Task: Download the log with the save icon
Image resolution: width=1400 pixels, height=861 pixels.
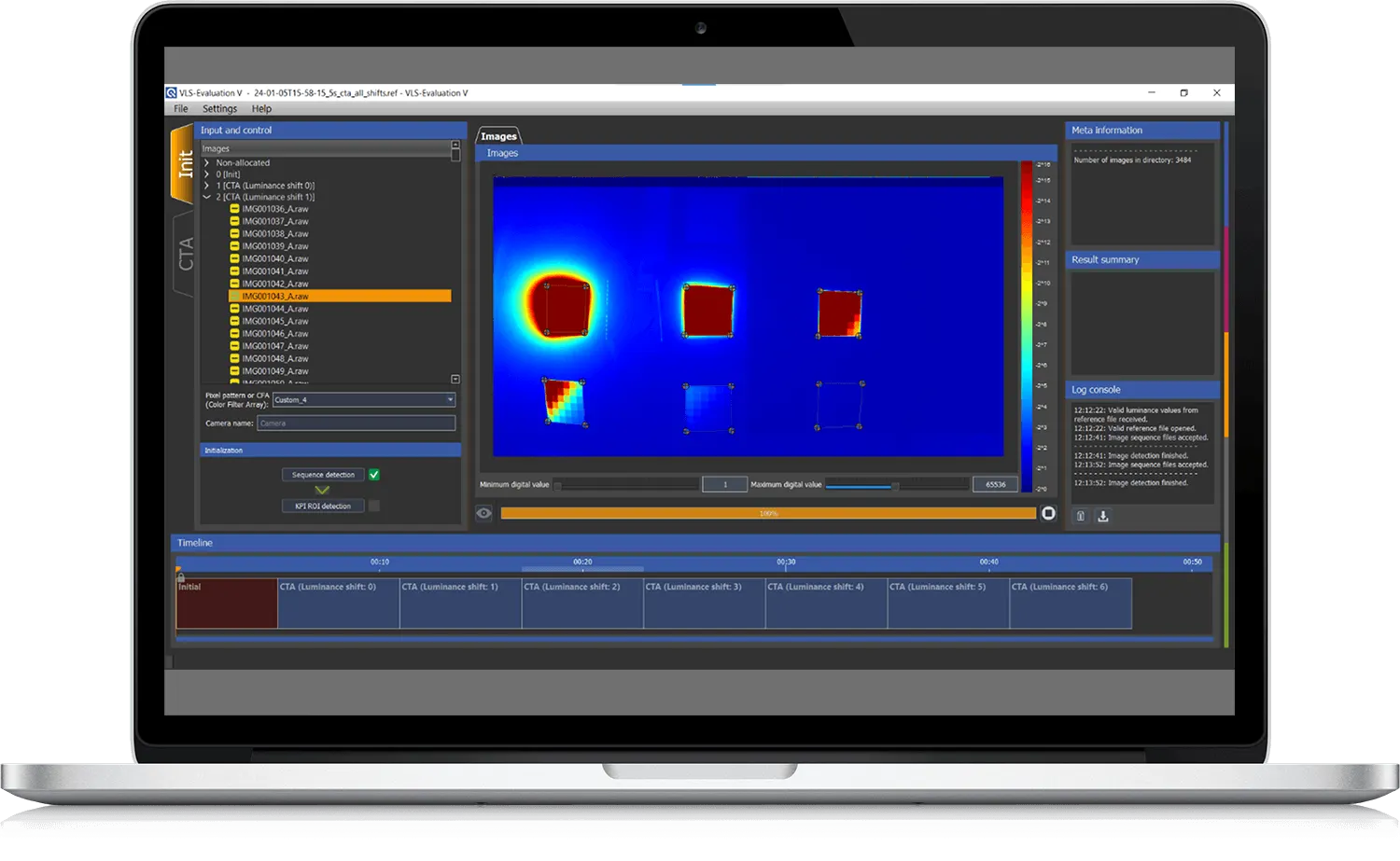Action: coord(1102,516)
